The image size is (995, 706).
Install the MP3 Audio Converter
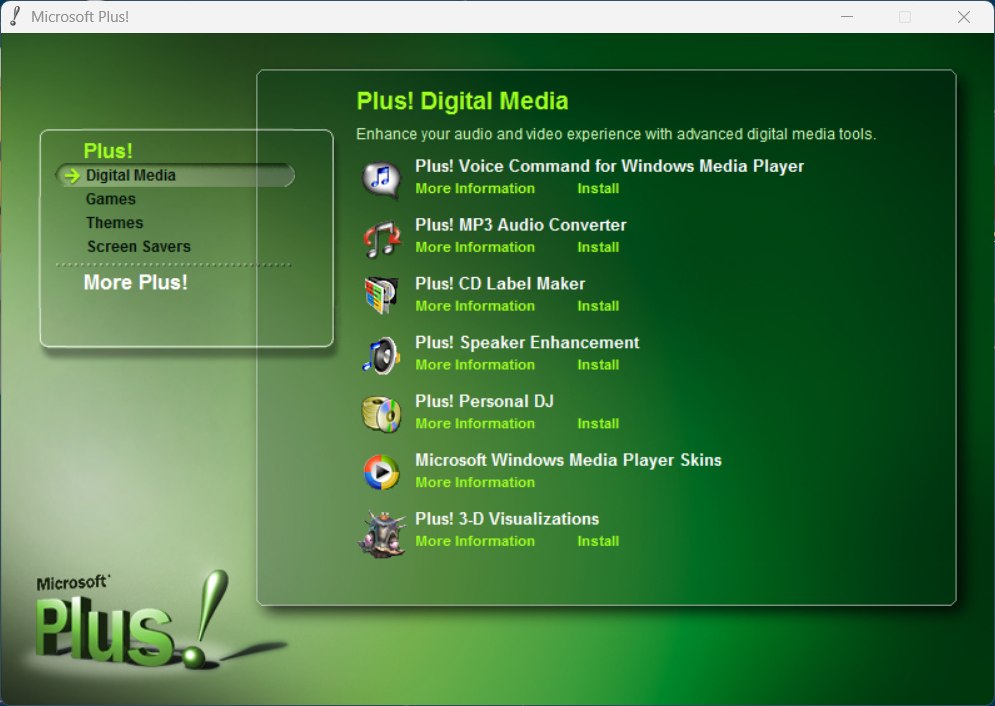tap(598, 248)
